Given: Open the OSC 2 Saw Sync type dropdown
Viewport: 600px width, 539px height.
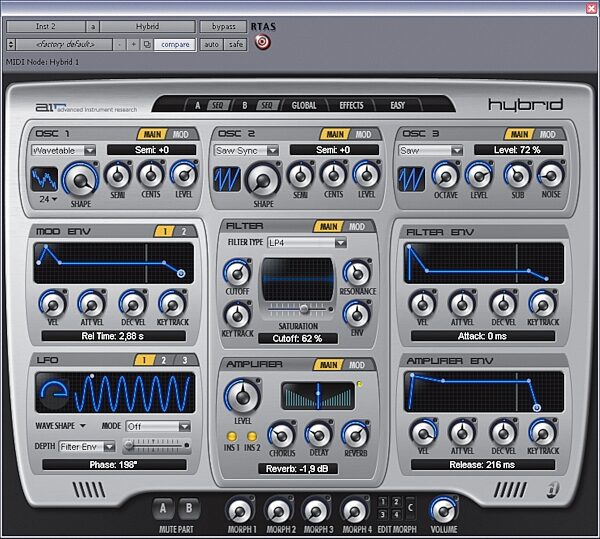Looking at the screenshot, I should click(246, 150).
